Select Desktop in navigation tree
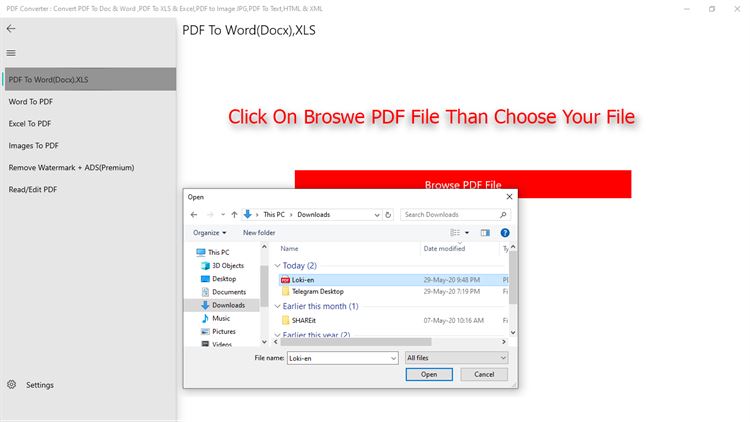Image resolution: width=750 pixels, height=422 pixels. 218,278
